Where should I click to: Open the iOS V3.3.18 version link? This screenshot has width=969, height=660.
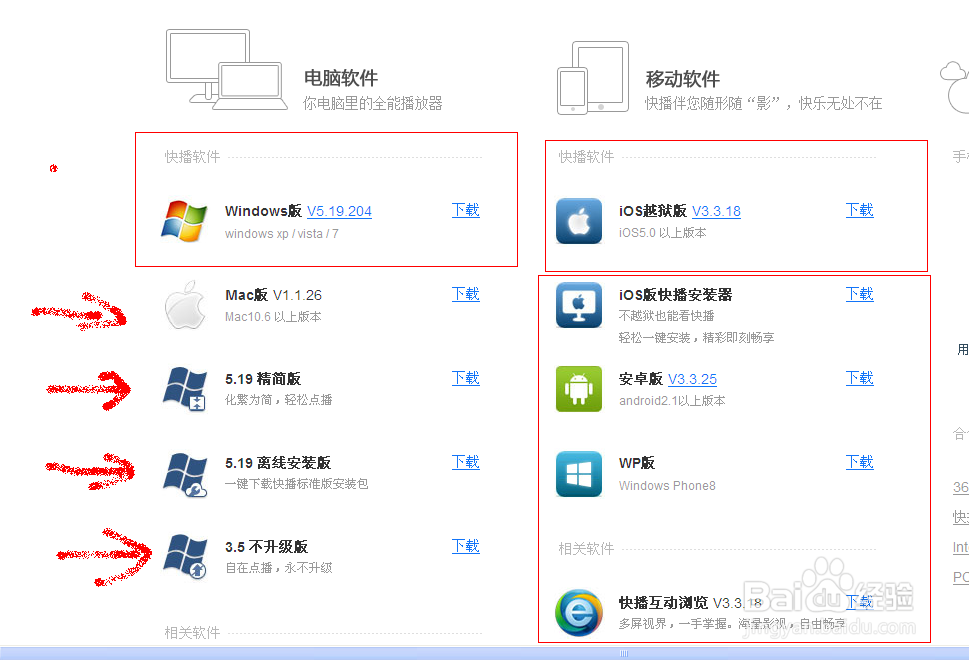(x=716, y=211)
